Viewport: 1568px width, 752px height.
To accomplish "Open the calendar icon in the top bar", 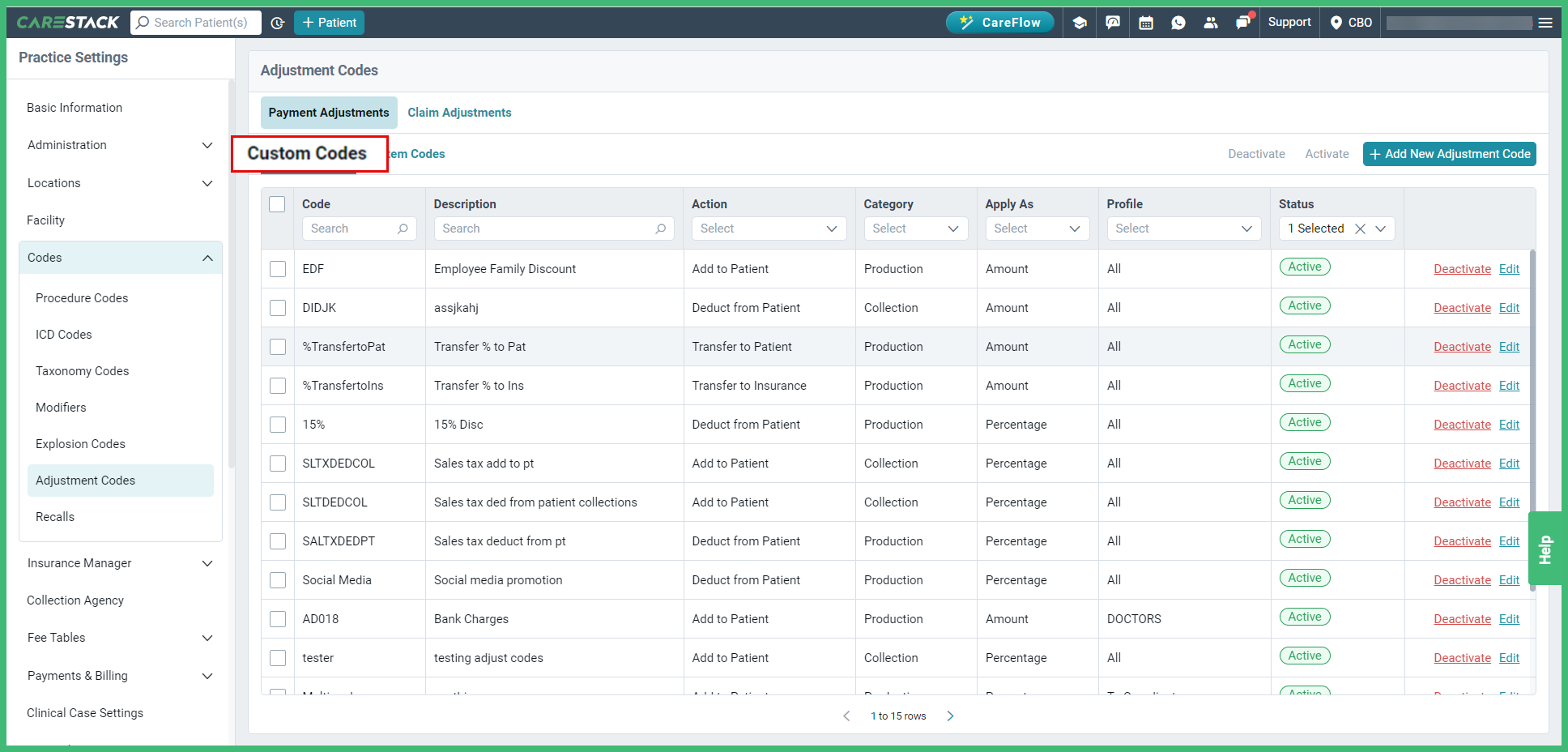I will [x=1145, y=22].
